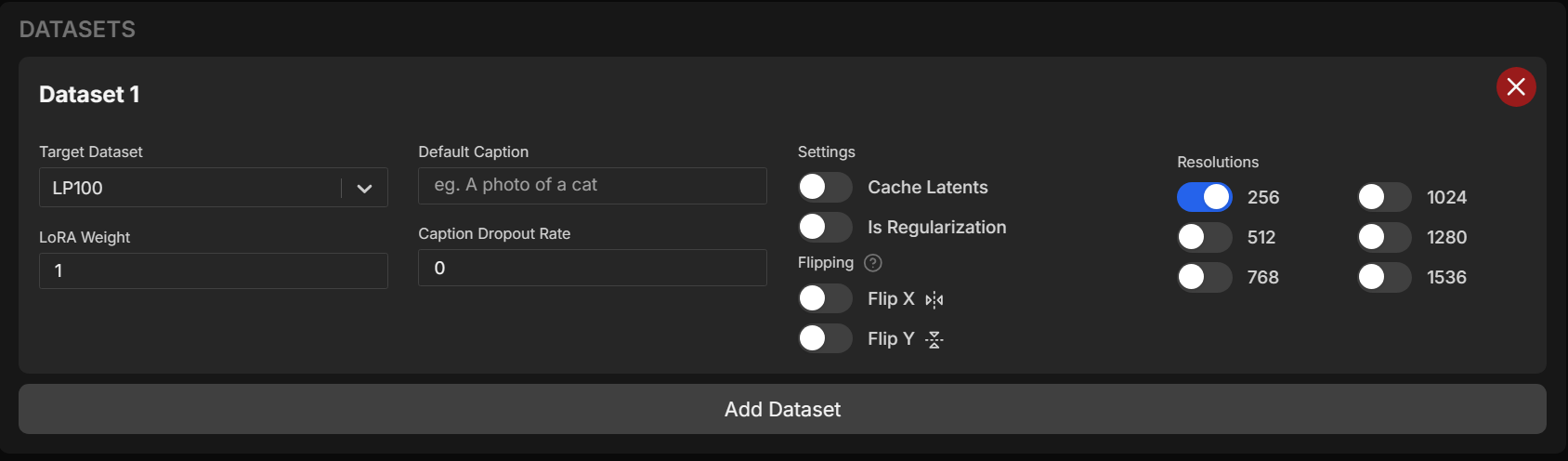The width and height of the screenshot is (1568, 461).
Task: Focus the Default Caption text field
Action: pos(593,186)
